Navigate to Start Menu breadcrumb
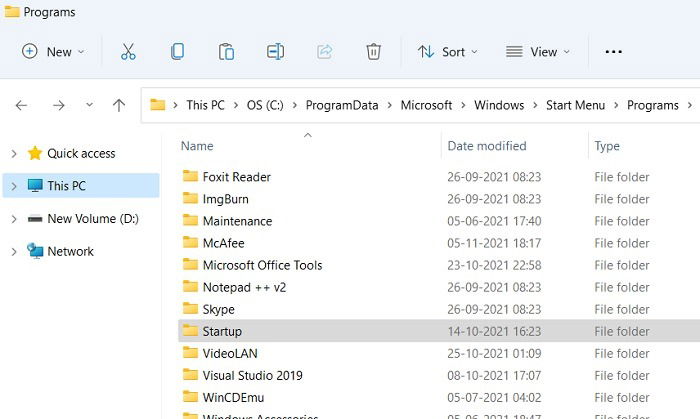Image resolution: width=700 pixels, height=419 pixels. click(575, 105)
